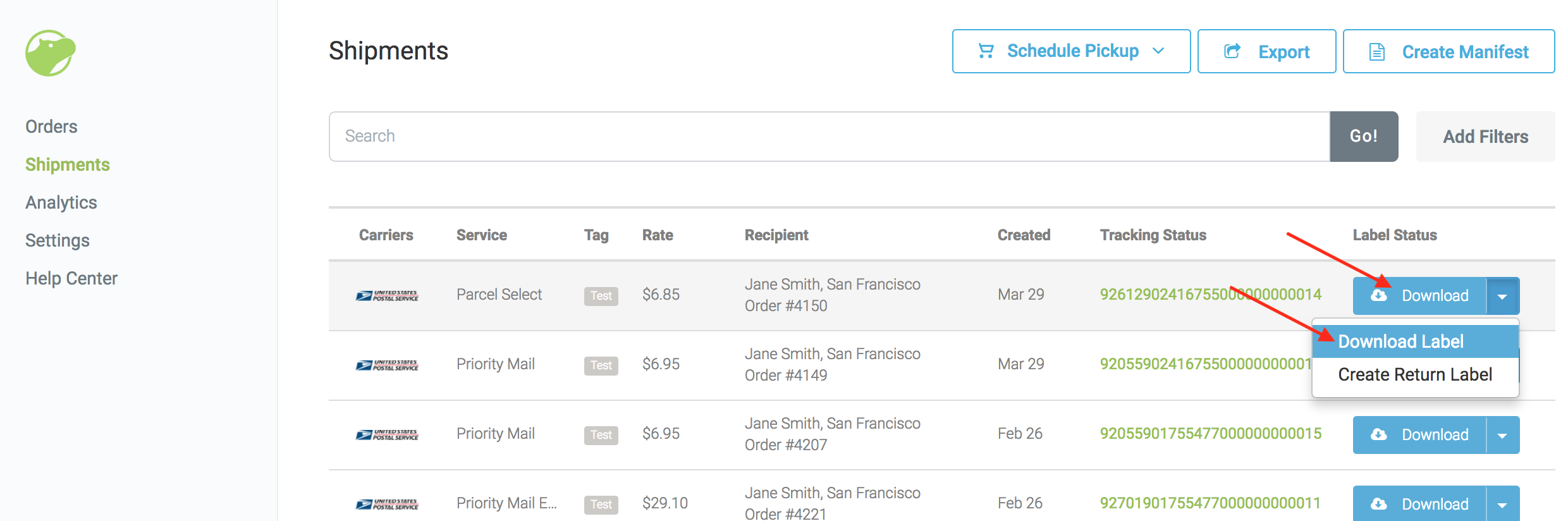Click Test tag in Order #4221 row

[601, 505]
